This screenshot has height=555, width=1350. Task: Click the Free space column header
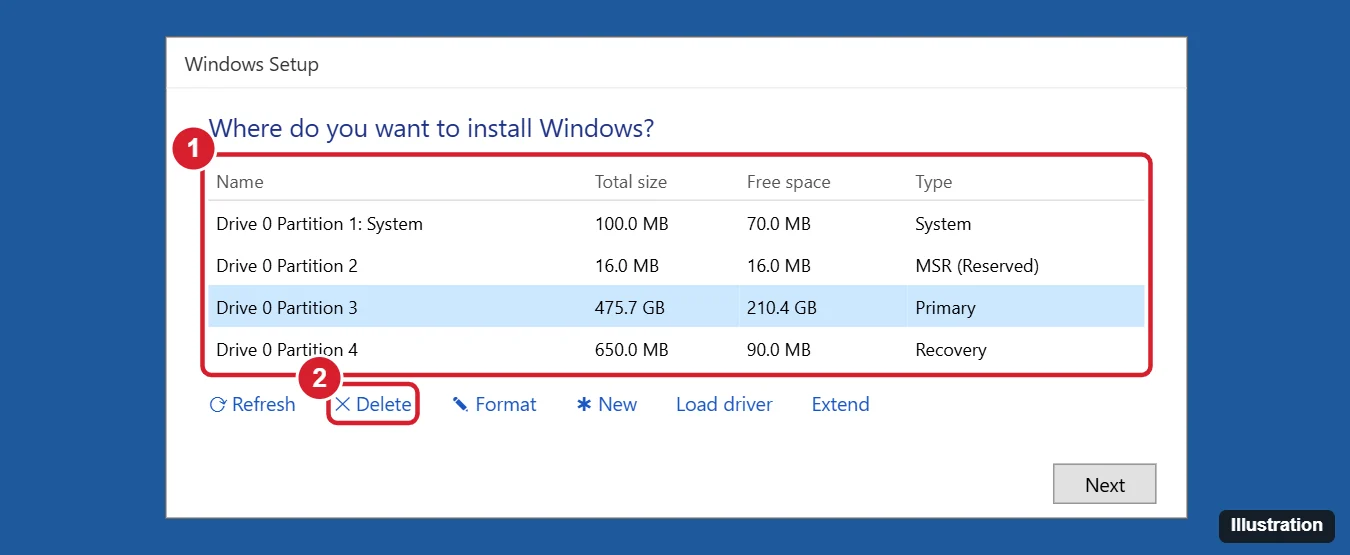coord(789,182)
